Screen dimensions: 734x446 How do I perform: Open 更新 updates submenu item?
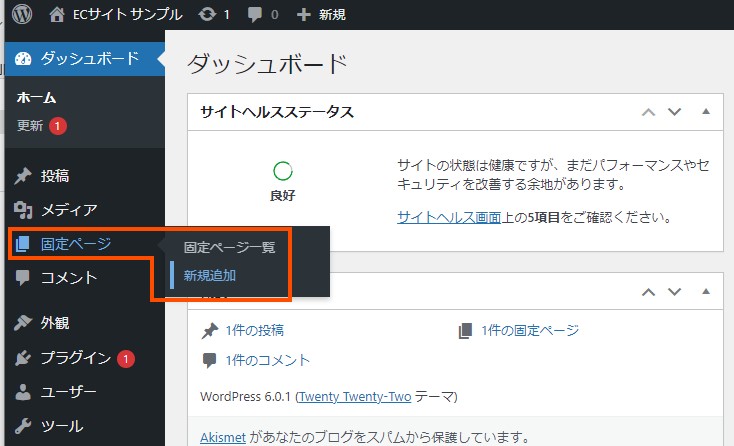pyautogui.click(x=30, y=126)
